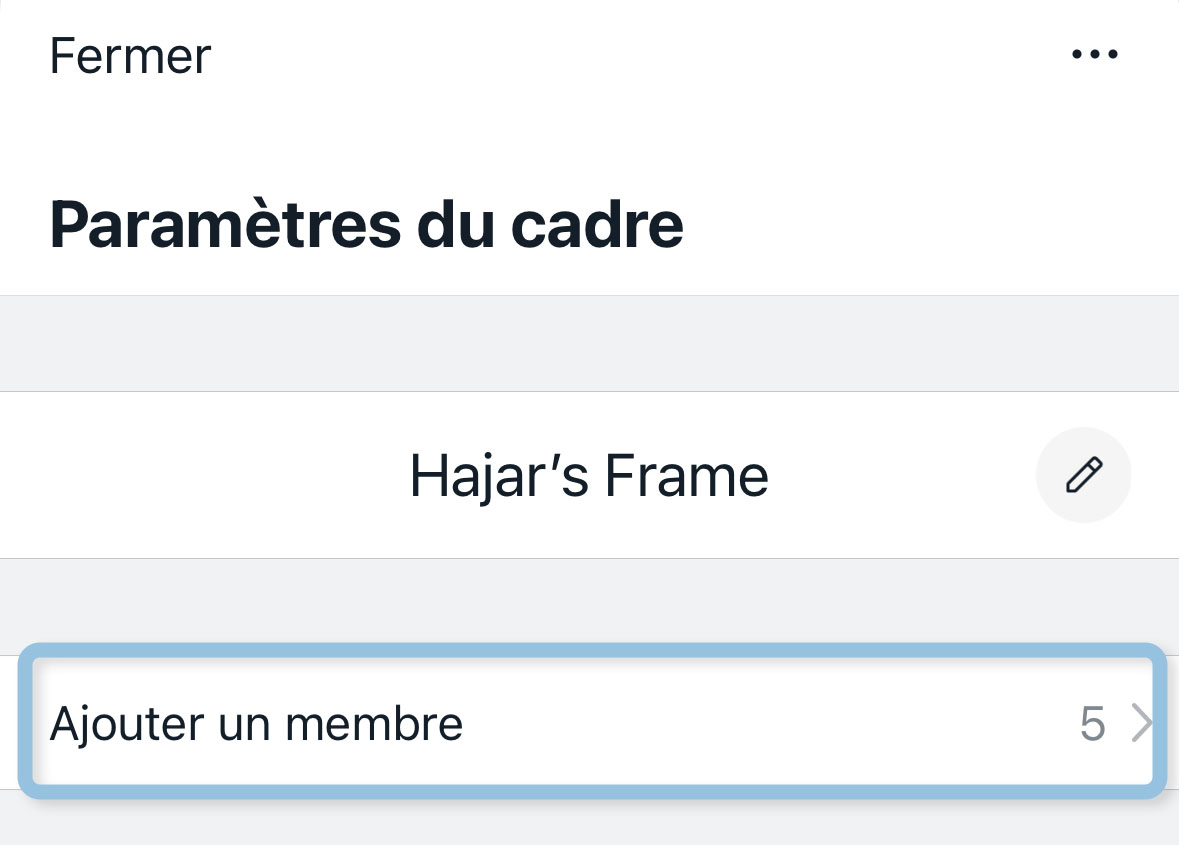Open the three-dot more options menu
Viewport: 1179px width, 845px height.
(x=1094, y=55)
